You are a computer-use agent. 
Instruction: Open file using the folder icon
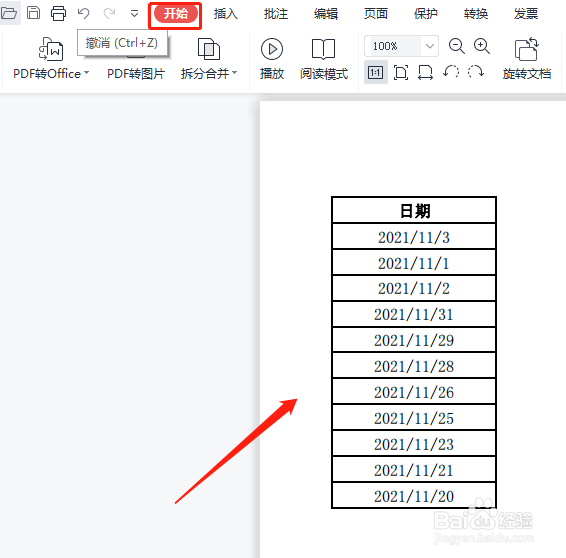[x=9, y=13]
